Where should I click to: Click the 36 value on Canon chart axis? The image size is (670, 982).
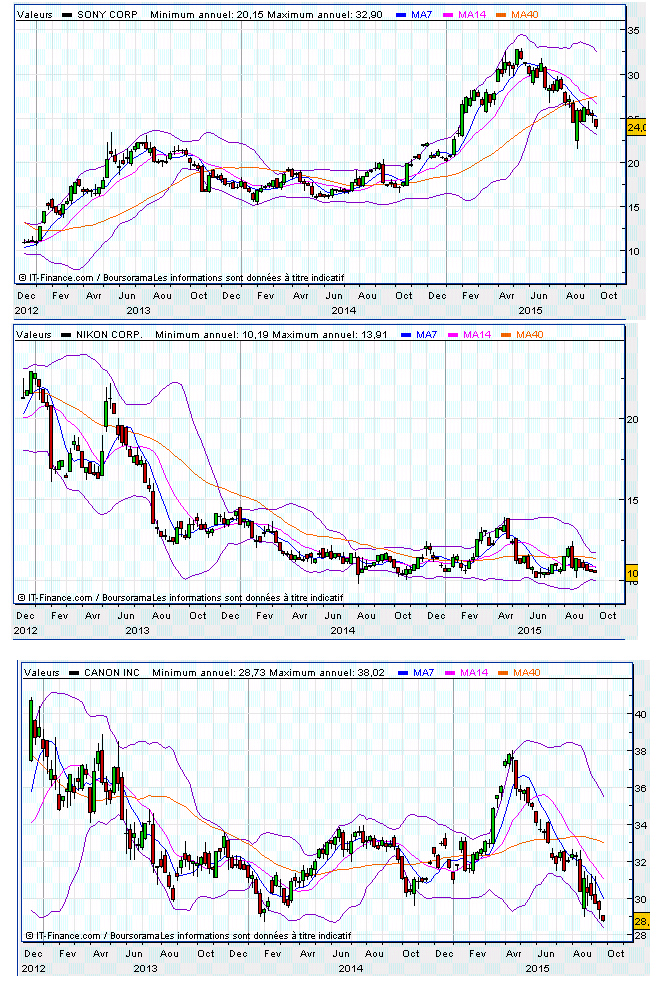pyautogui.click(x=641, y=789)
